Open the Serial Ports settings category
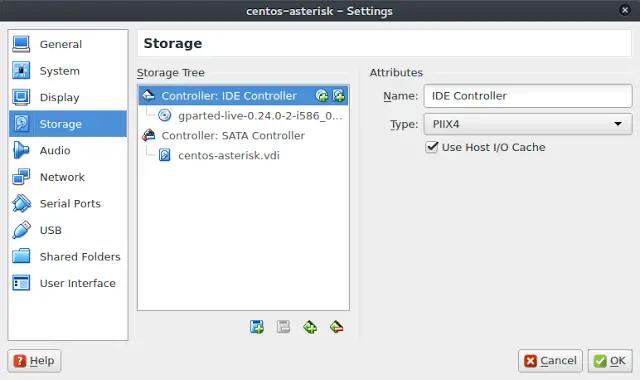 pyautogui.click(x=68, y=203)
